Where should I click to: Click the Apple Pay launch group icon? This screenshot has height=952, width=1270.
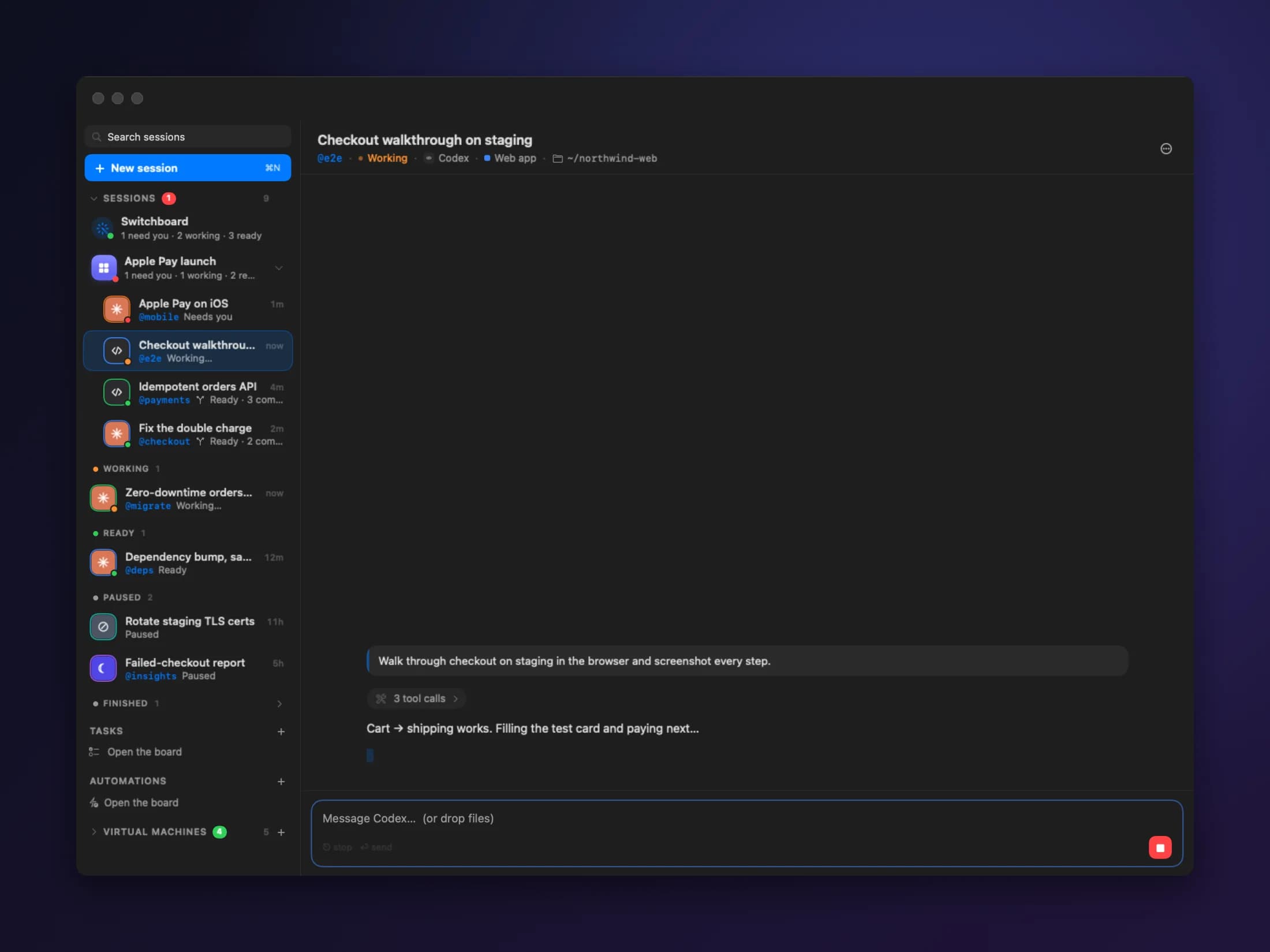pyautogui.click(x=104, y=268)
